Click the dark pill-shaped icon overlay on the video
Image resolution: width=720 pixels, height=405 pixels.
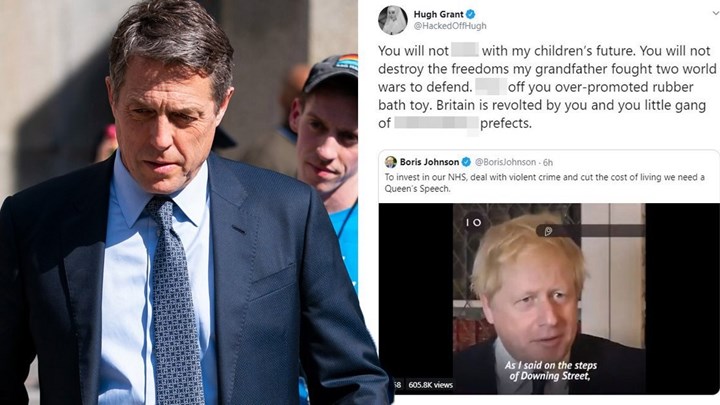point(558,231)
